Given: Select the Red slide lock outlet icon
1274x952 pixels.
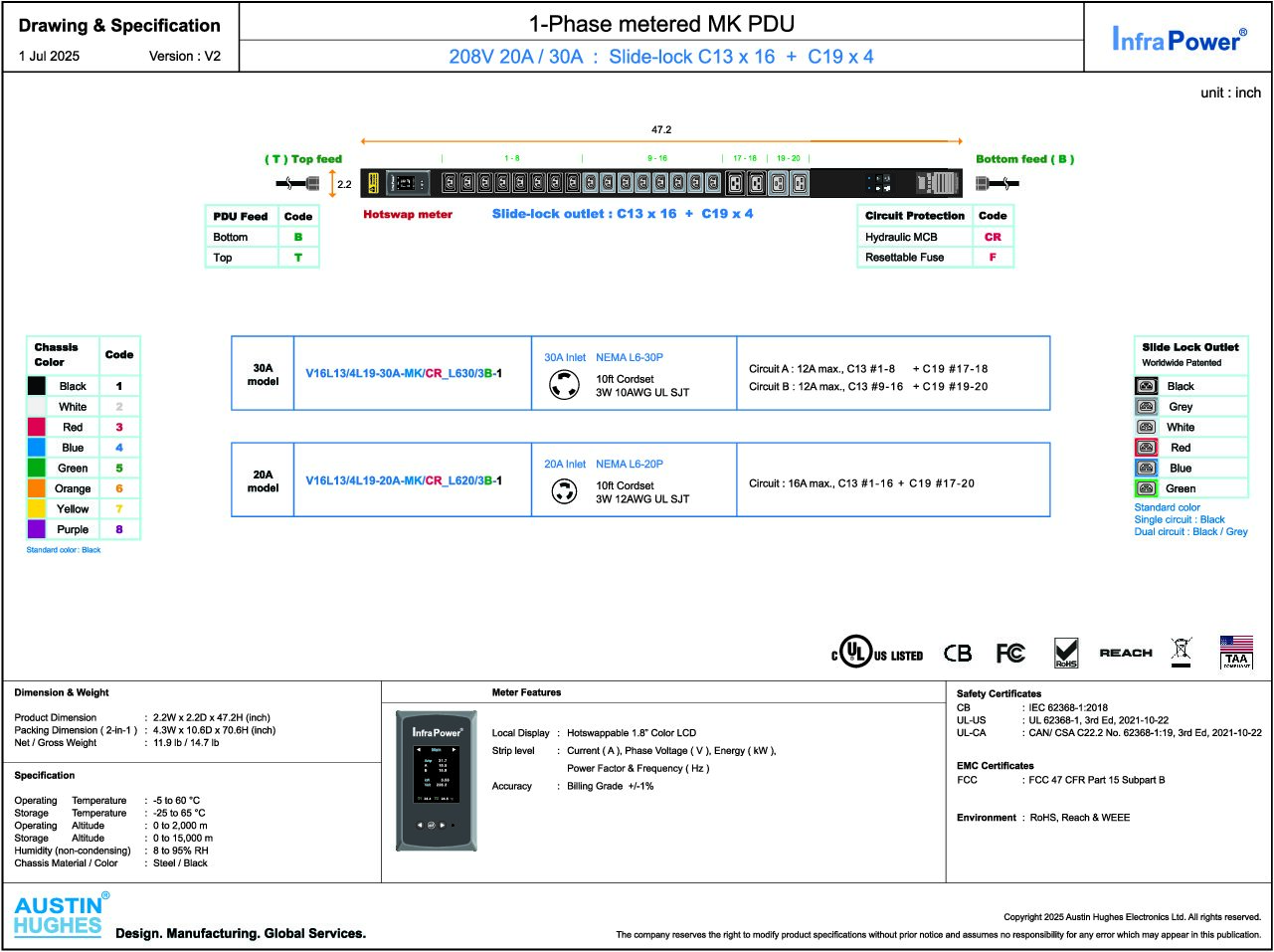Looking at the screenshot, I should click(1147, 448).
